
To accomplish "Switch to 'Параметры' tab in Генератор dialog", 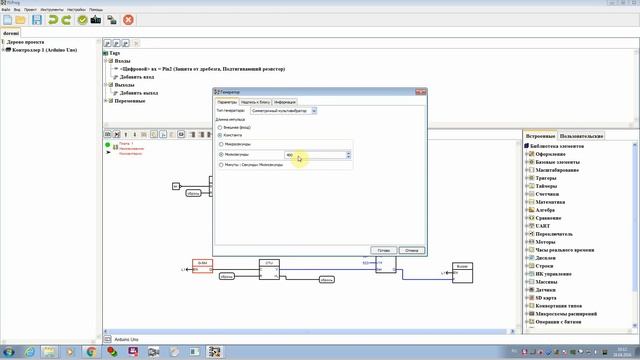I will 227,102.
